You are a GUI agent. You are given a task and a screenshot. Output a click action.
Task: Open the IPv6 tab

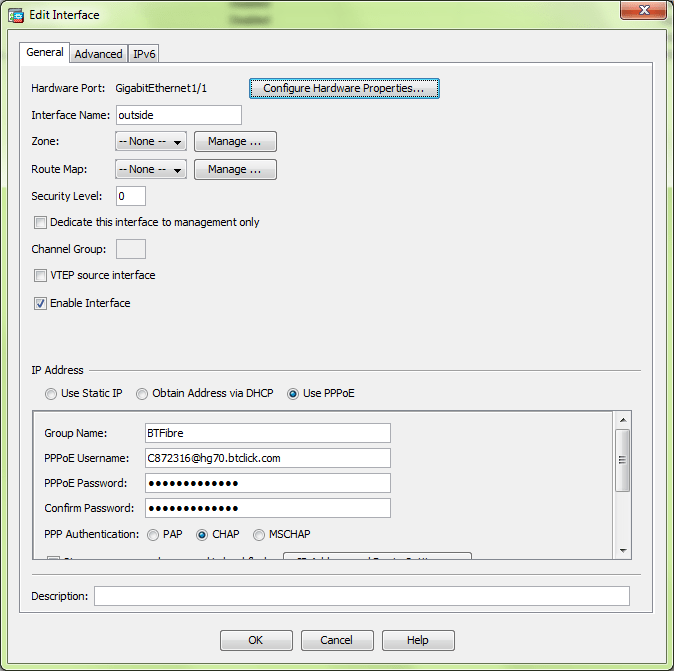(145, 54)
